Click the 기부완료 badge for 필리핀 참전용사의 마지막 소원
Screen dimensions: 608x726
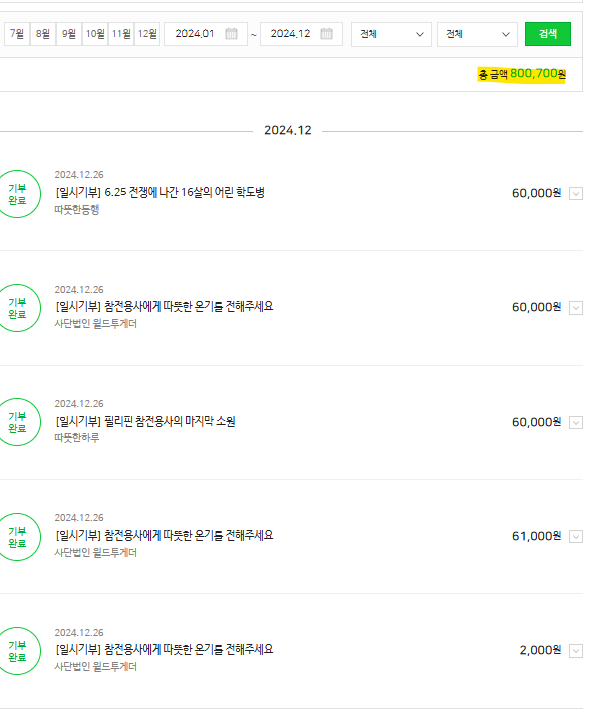click(x=18, y=422)
